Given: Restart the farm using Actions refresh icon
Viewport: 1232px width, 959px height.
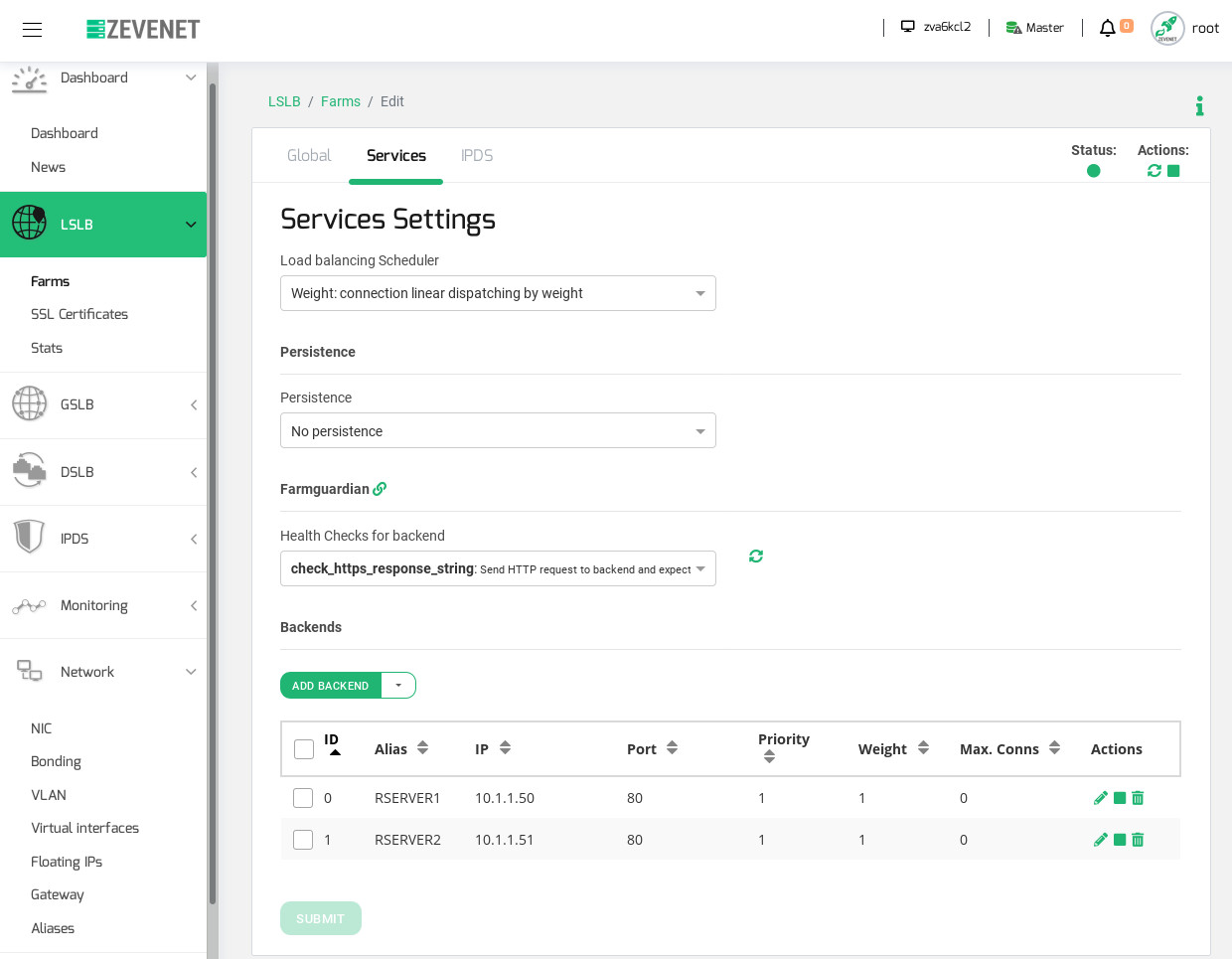Looking at the screenshot, I should pos(1154,171).
